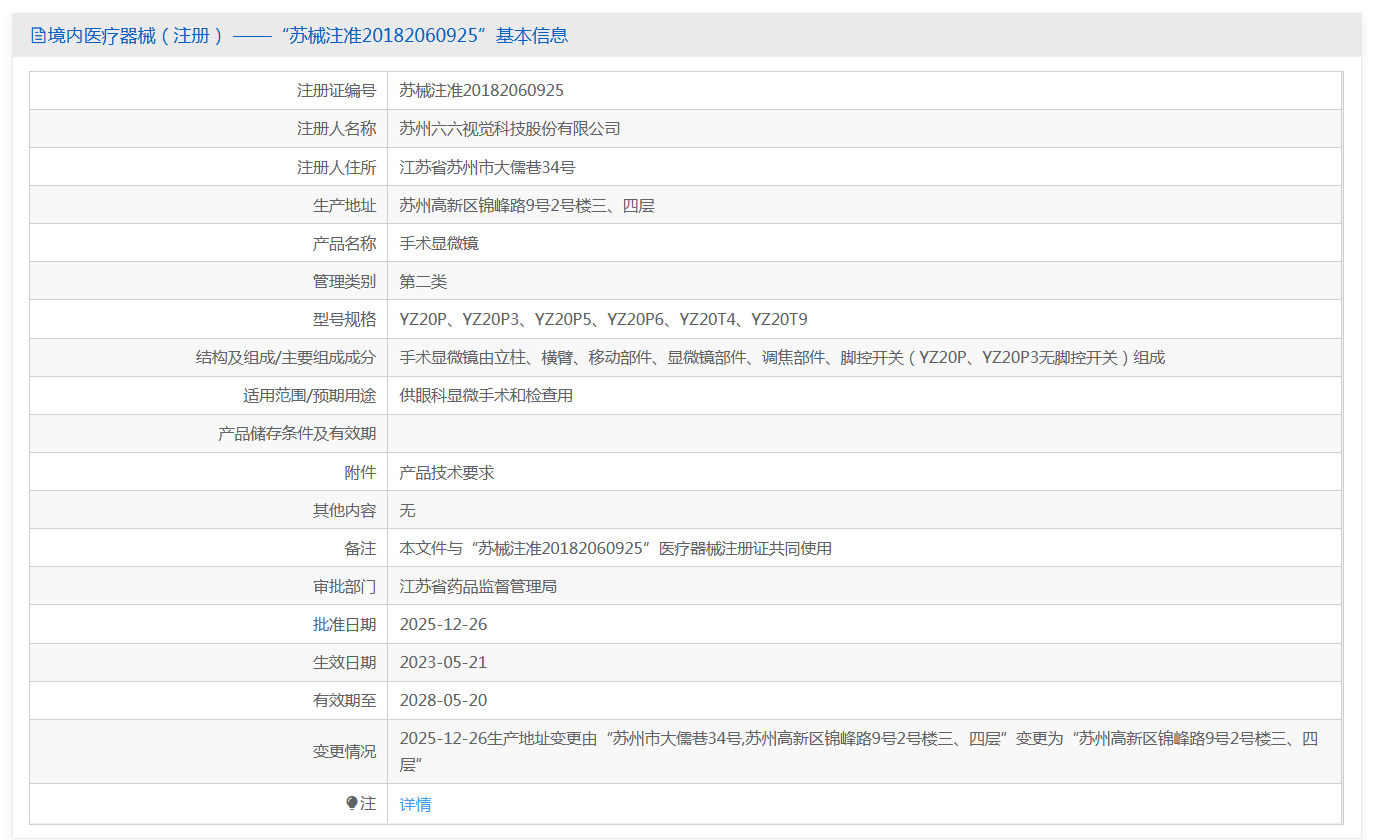Click the 变更情况 label
Viewport: 1375px width, 840px height.
344,751
